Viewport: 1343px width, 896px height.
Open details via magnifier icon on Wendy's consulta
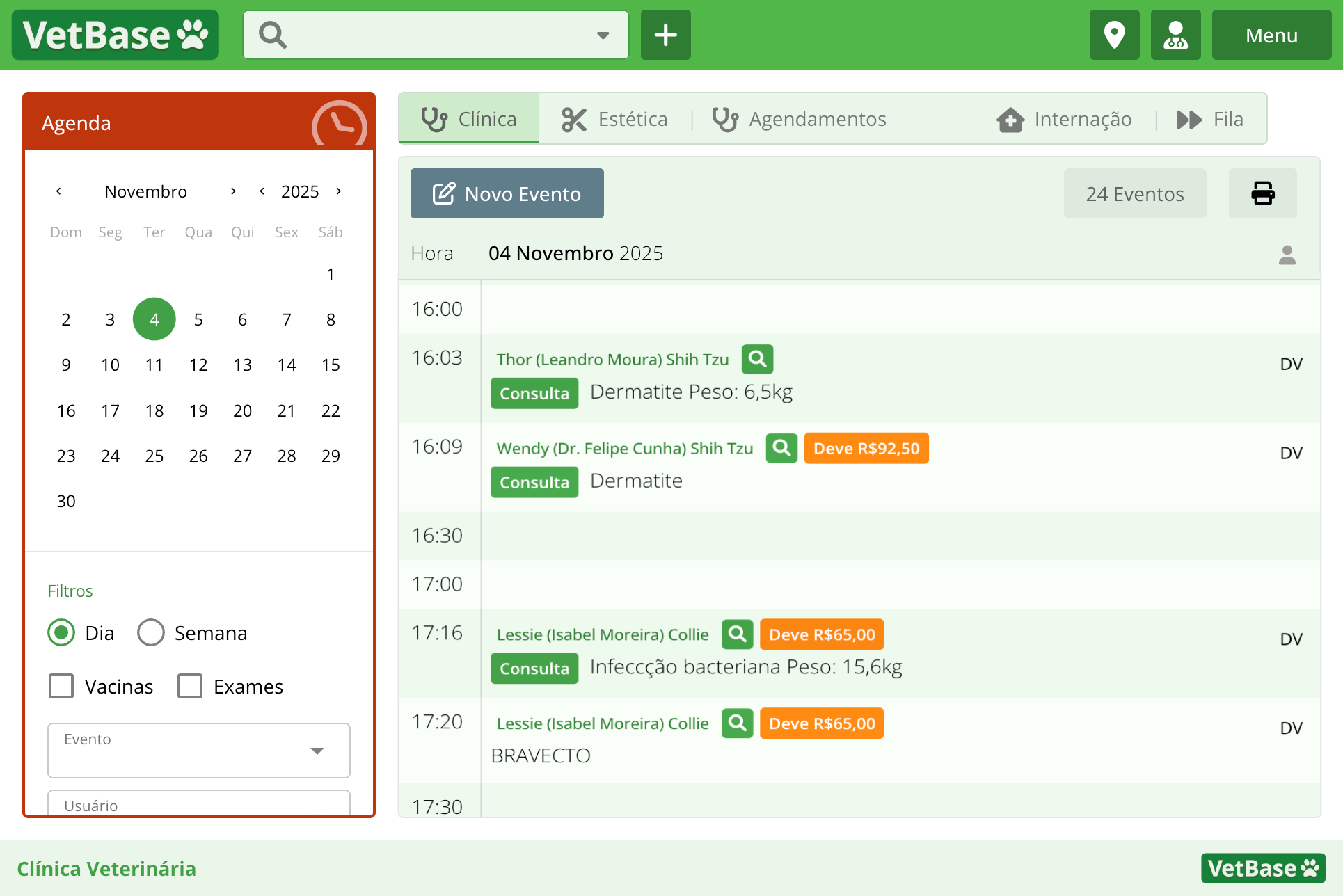[781, 448]
